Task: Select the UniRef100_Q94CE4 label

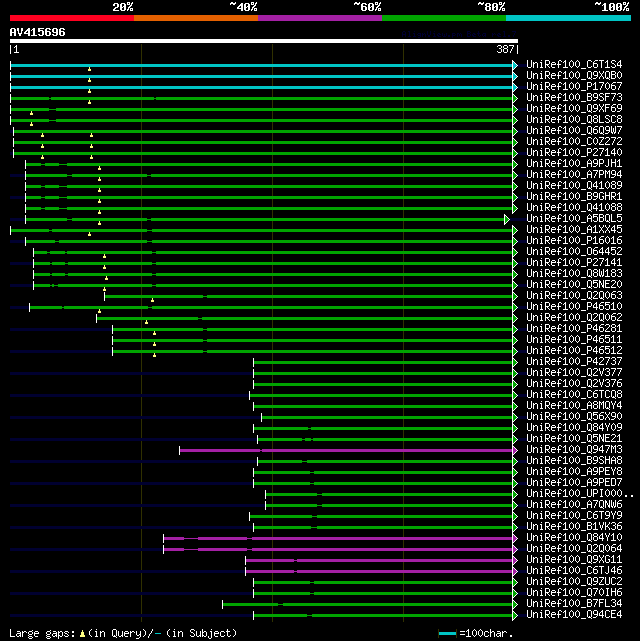Action: coord(574,614)
